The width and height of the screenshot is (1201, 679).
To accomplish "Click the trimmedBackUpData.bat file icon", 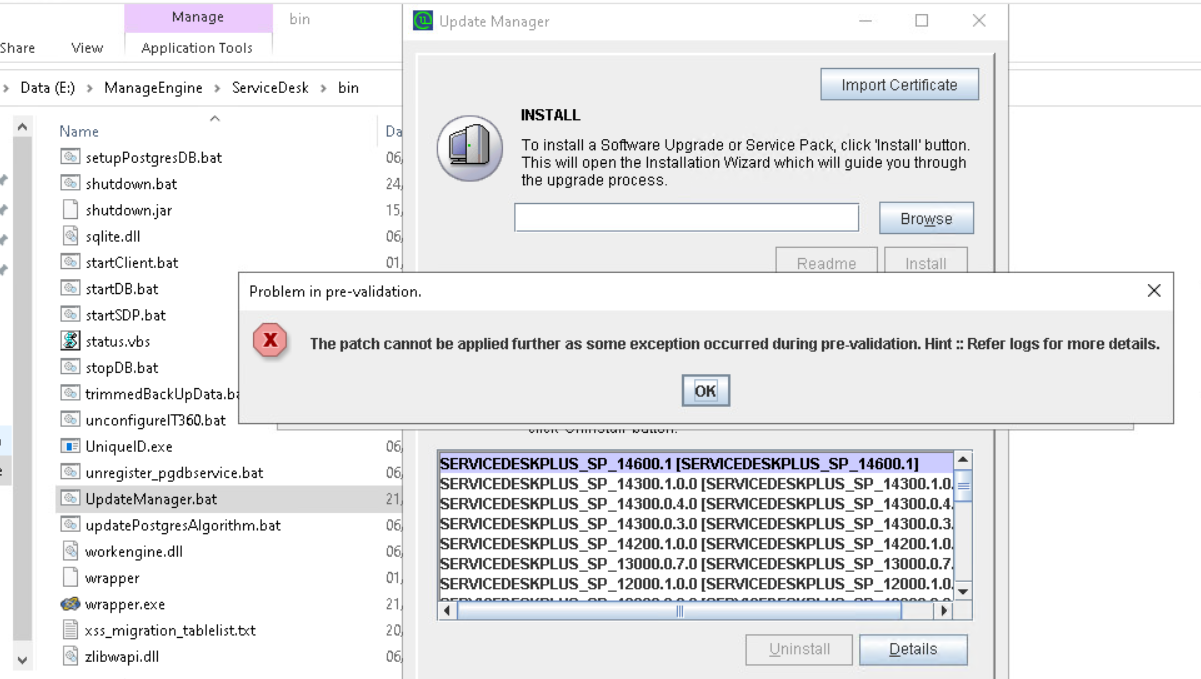I will 70,394.
